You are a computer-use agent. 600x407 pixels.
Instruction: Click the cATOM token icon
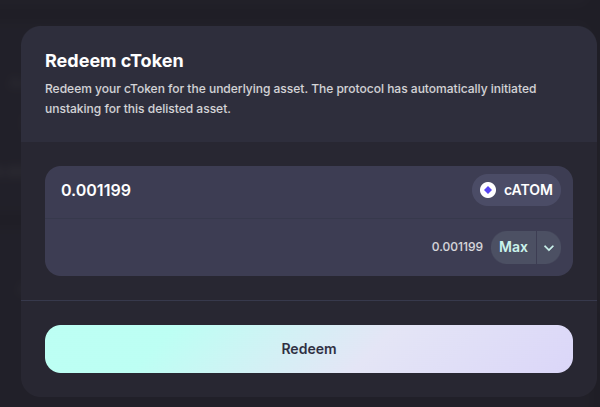[x=488, y=190]
